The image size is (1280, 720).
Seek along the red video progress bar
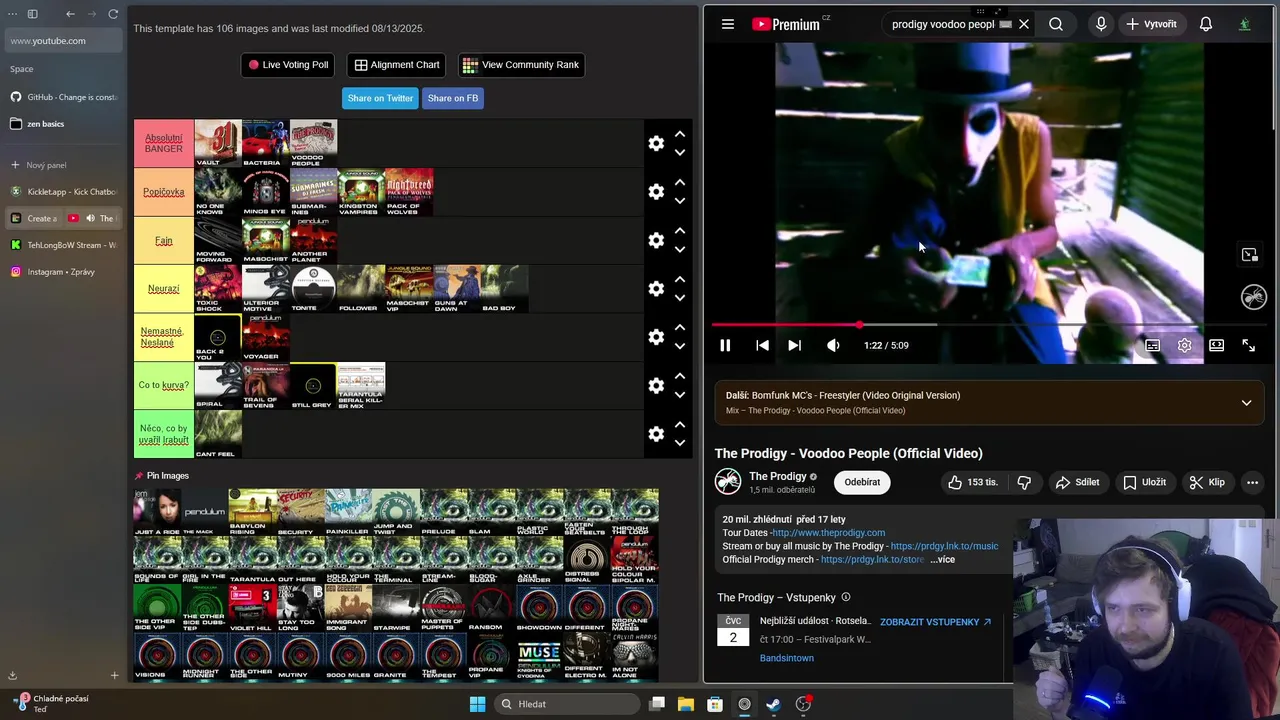click(x=988, y=325)
